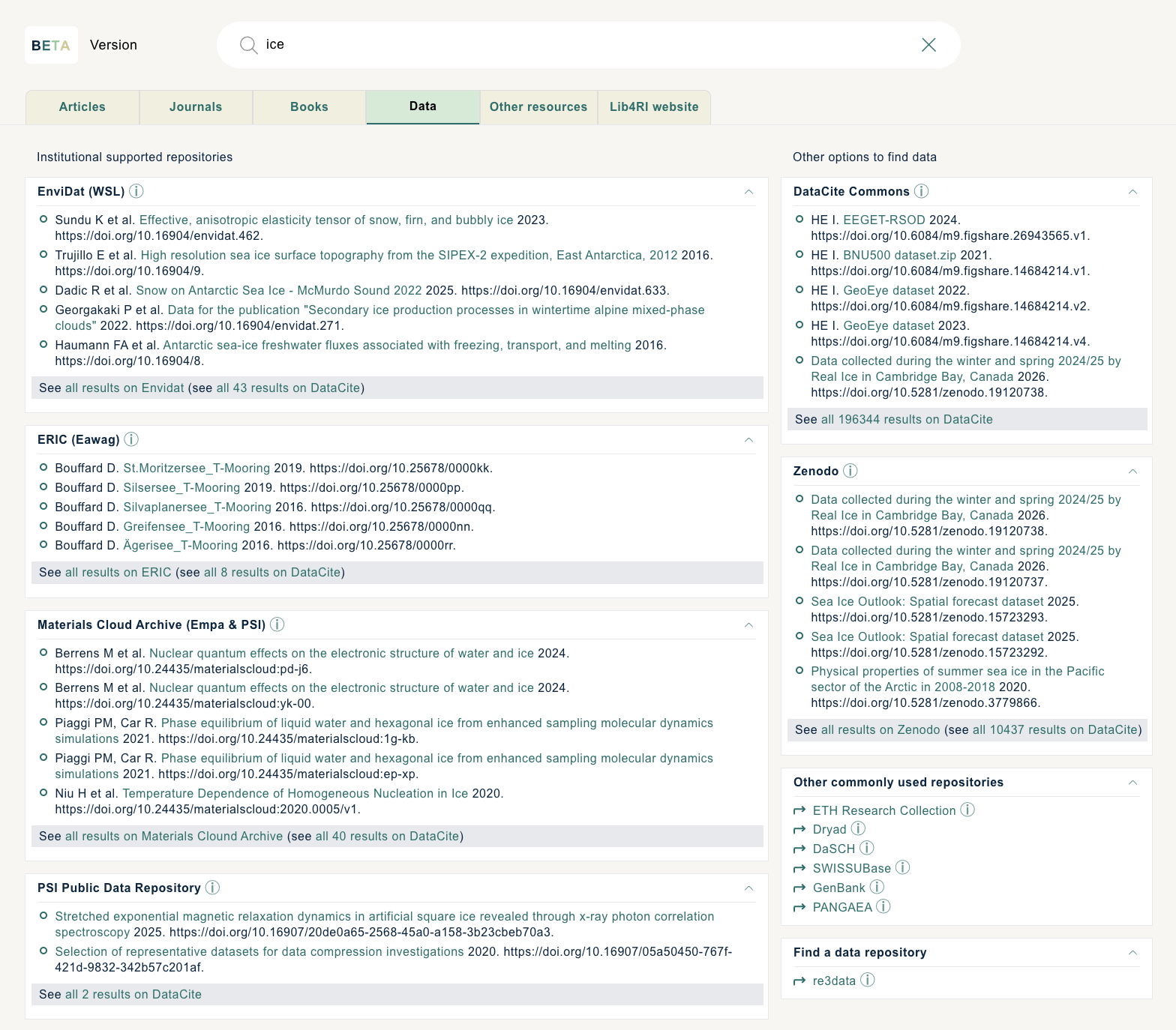
Task: Show info icon next to Dryad
Action: pyautogui.click(x=858, y=828)
